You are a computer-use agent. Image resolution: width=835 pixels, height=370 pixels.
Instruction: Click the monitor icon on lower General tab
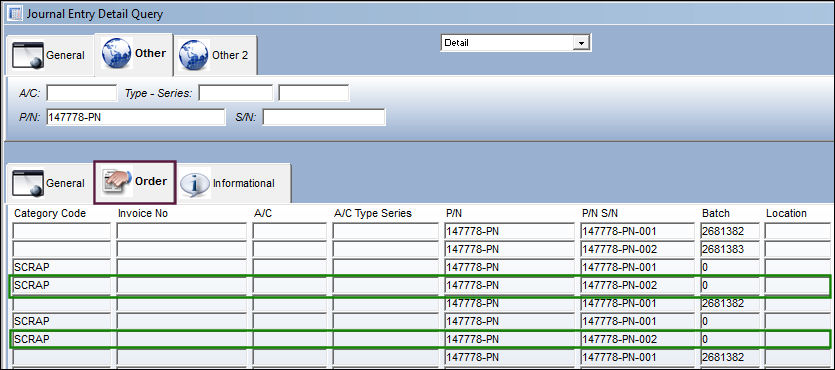[27, 183]
